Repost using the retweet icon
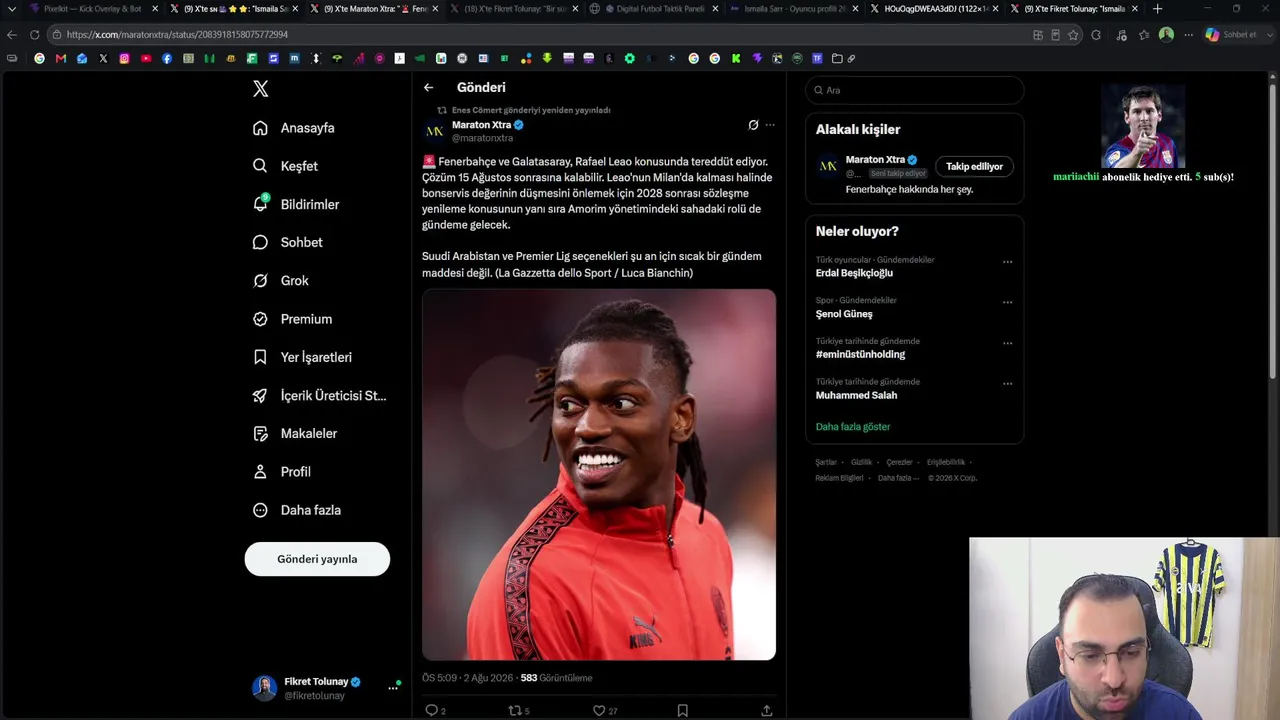The height and width of the screenshot is (720, 1280). [x=516, y=710]
